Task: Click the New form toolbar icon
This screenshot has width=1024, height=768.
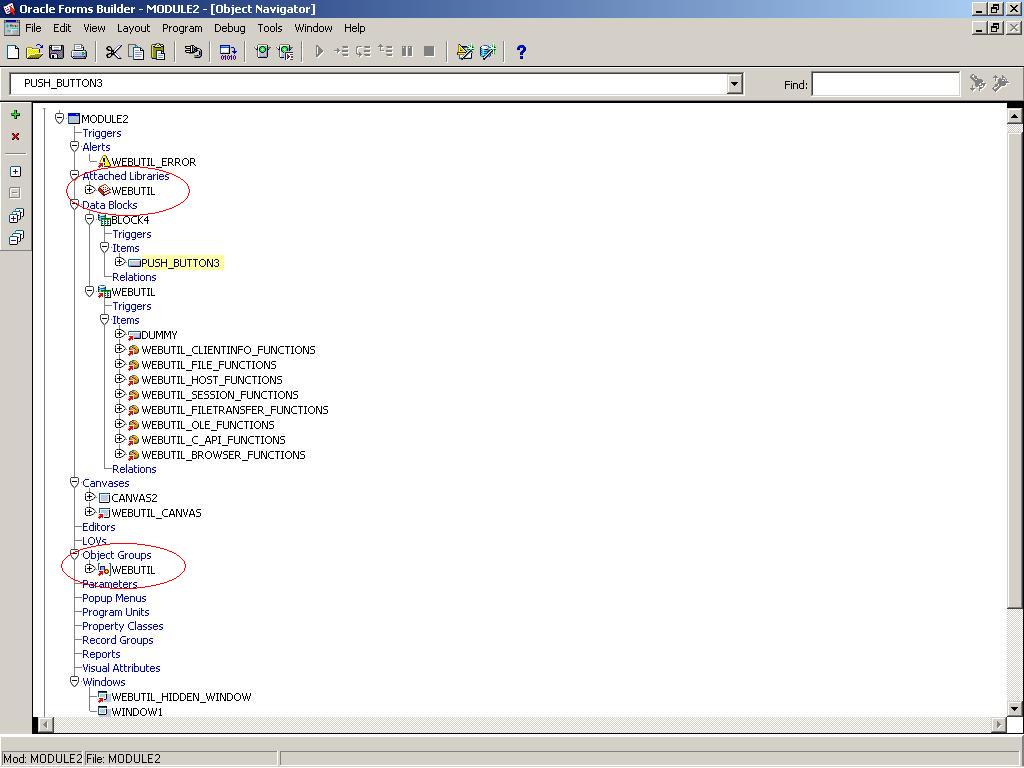Action: 12,52
